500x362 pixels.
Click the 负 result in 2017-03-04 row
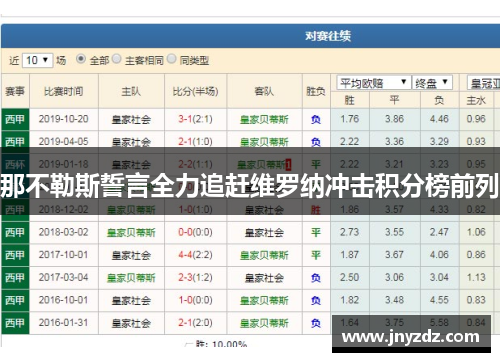(x=316, y=278)
